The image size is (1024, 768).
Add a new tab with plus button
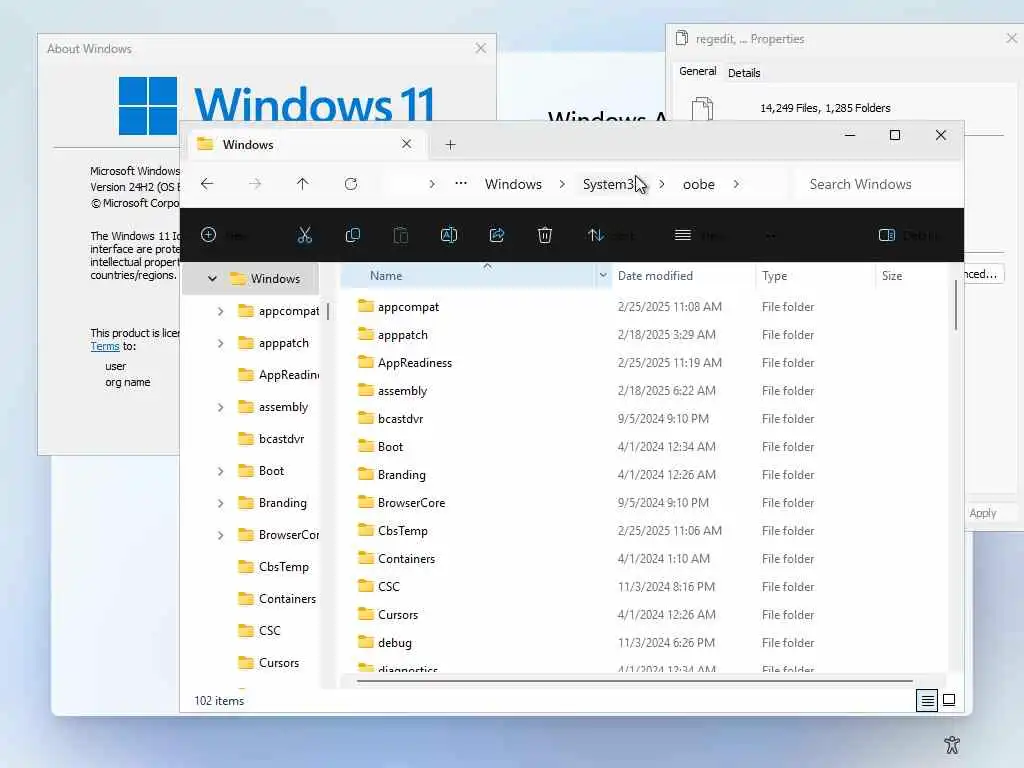451,144
